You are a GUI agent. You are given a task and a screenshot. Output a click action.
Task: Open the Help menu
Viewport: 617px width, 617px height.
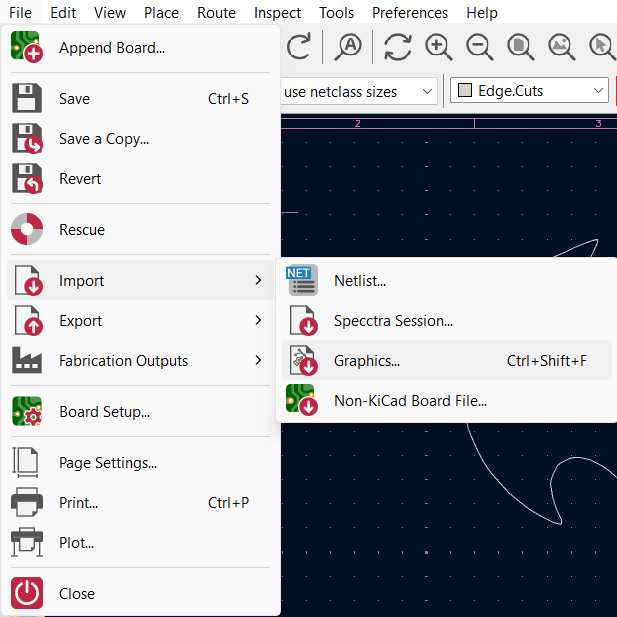[482, 13]
